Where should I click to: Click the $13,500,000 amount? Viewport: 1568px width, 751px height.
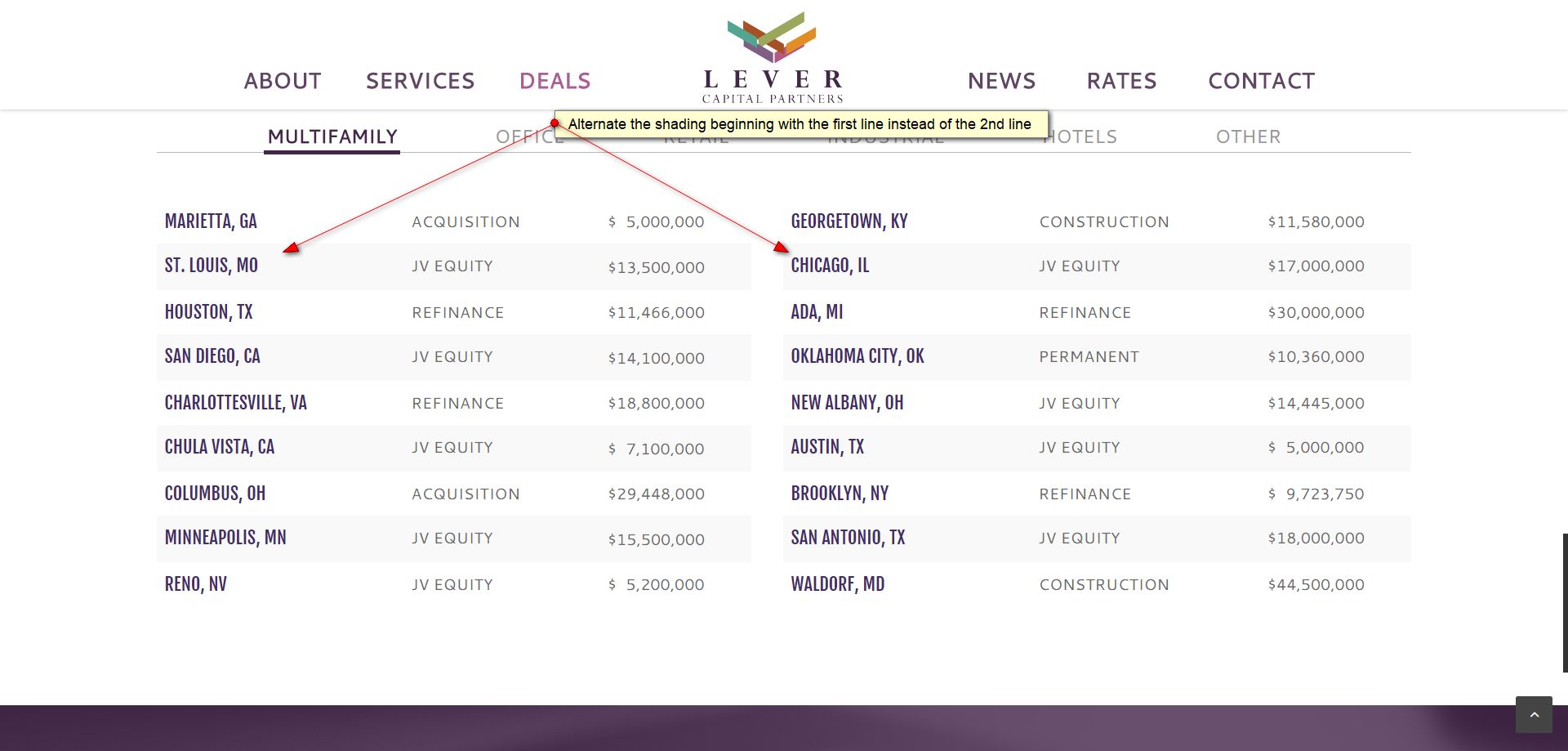[657, 268]
